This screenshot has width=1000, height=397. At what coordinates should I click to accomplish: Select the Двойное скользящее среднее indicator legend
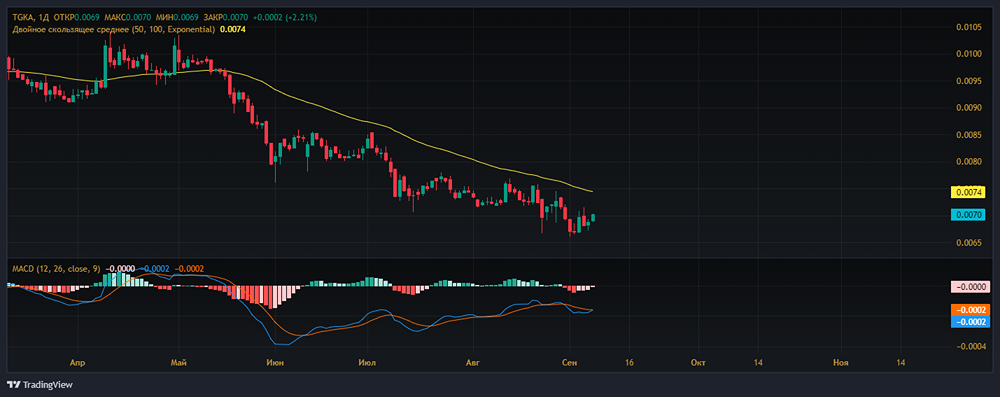pyautogui.click(x=114, y=29)
